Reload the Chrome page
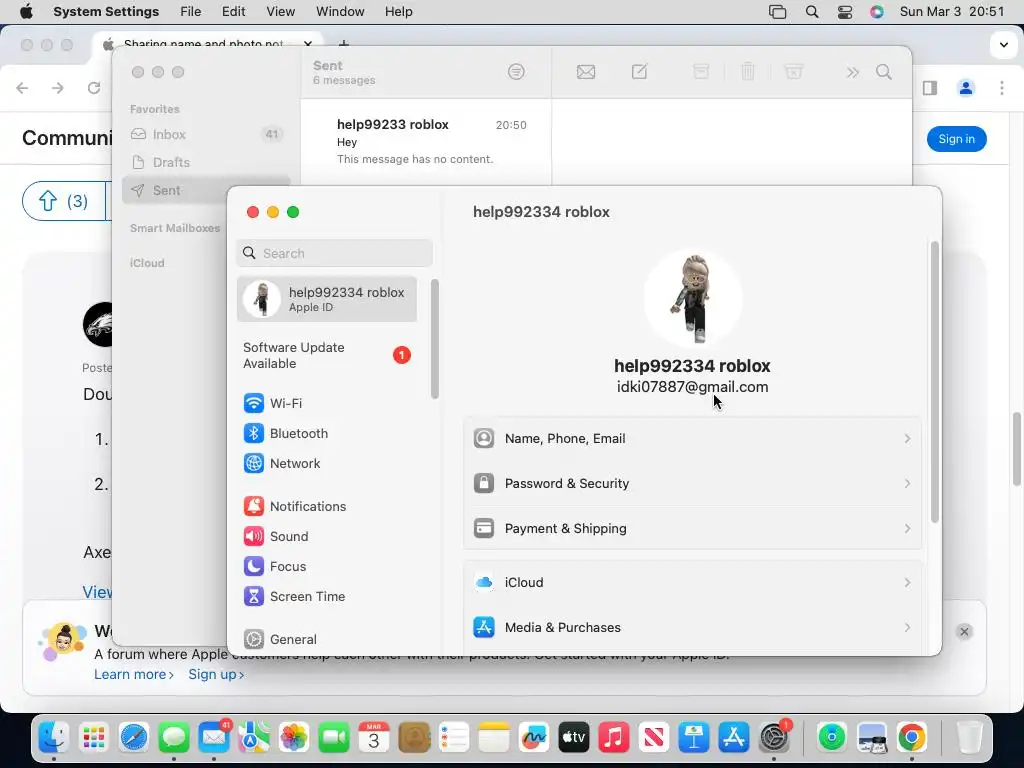 [94, 88]
